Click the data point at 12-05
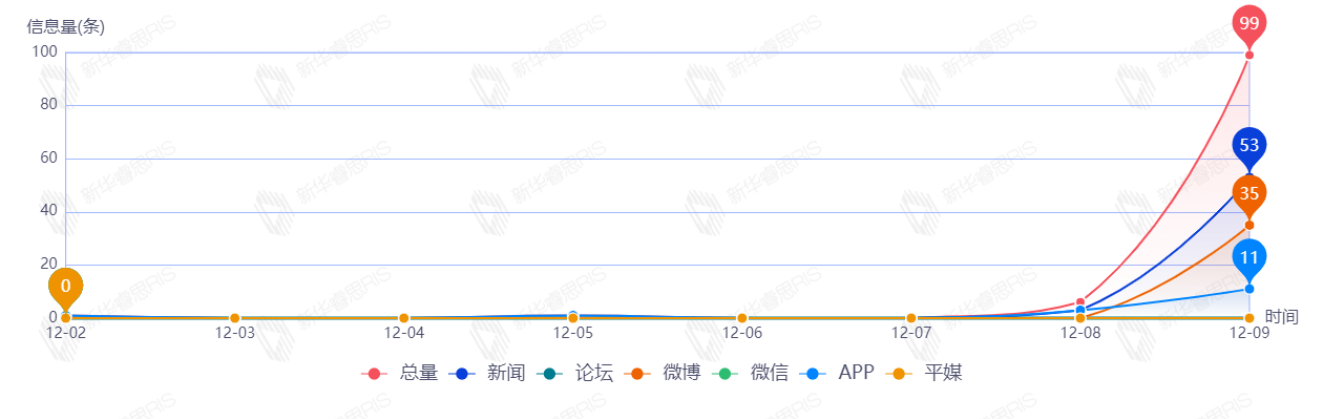The image size is (1324, 419). click(x=573, y=317)
